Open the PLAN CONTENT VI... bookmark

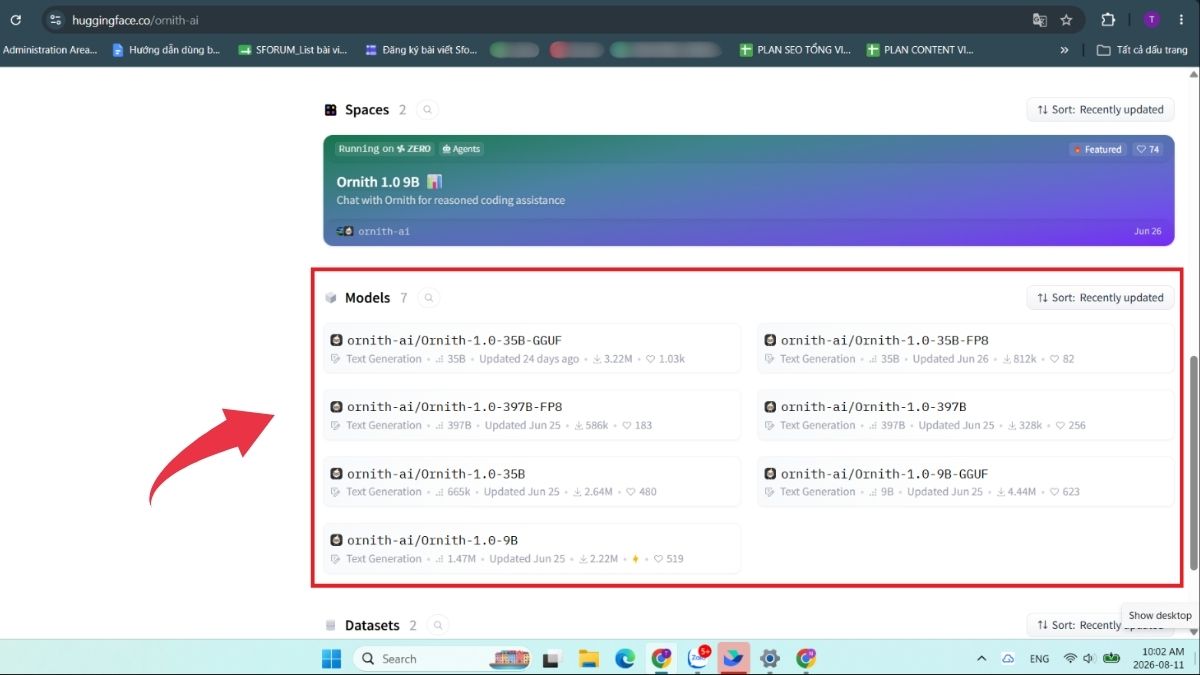(x=920, y=50)
